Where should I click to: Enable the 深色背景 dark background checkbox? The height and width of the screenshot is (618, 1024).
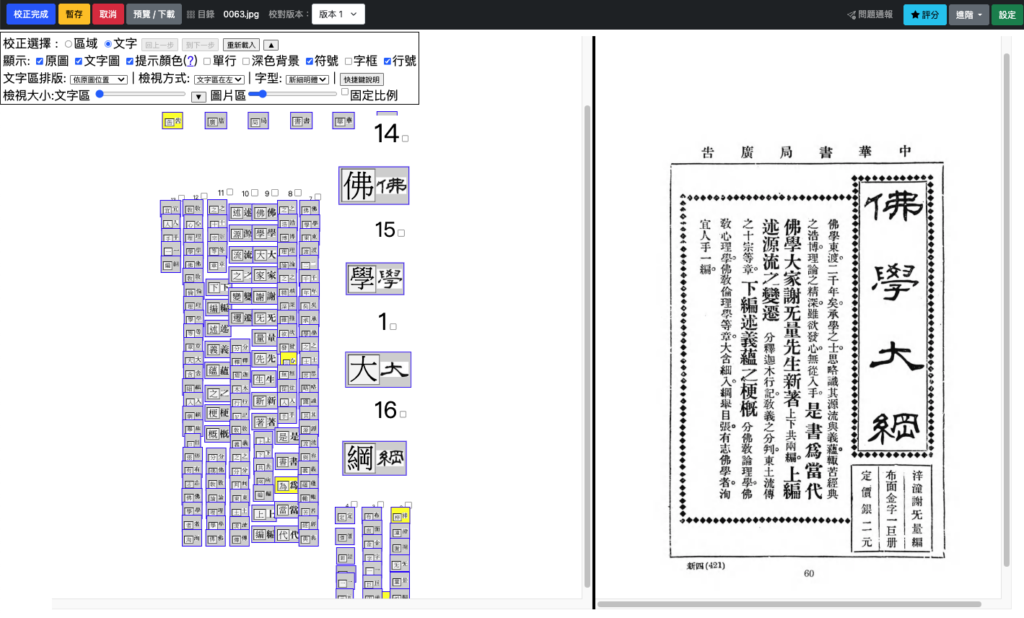(246, 61)
